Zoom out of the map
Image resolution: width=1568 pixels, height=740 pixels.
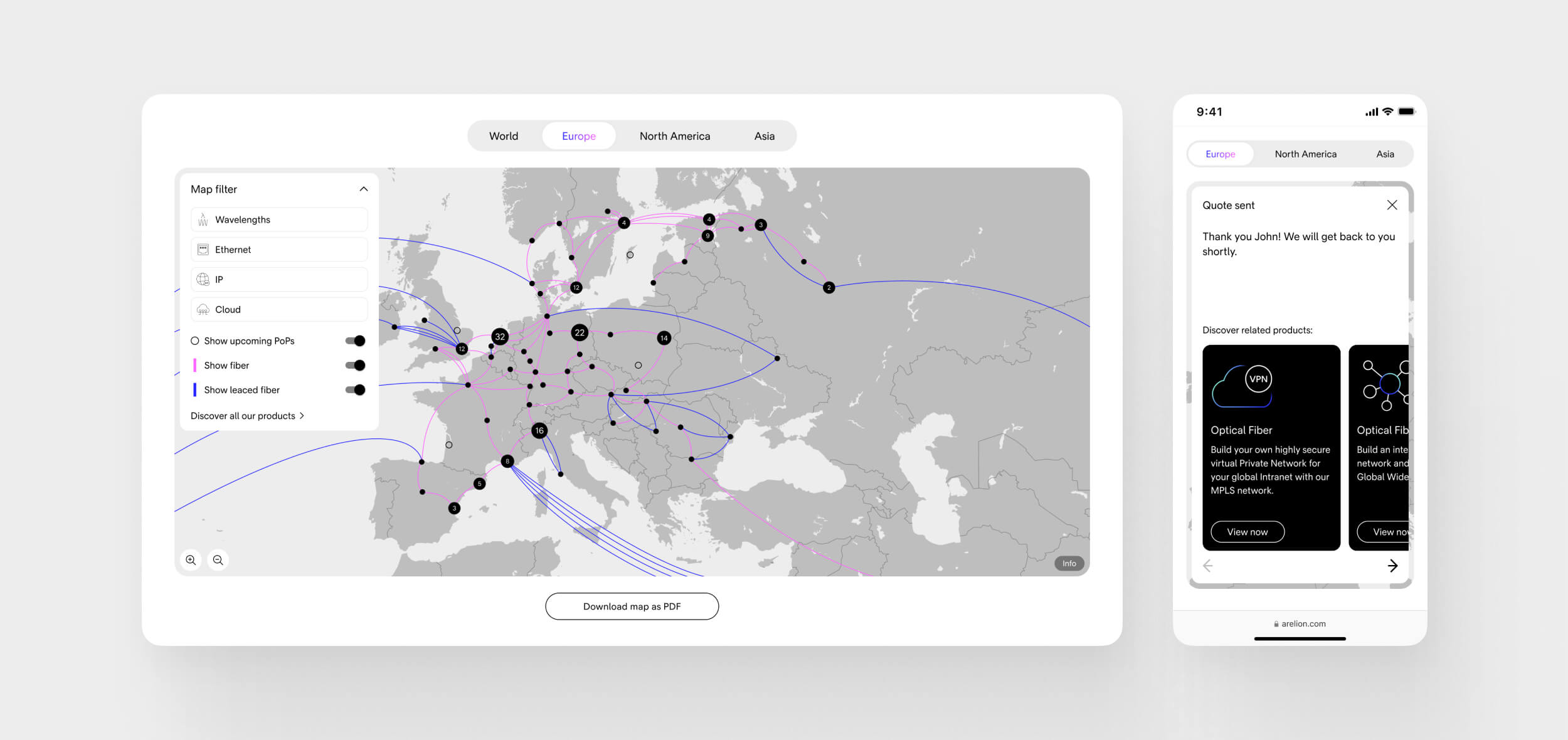[x=218, y=560]
